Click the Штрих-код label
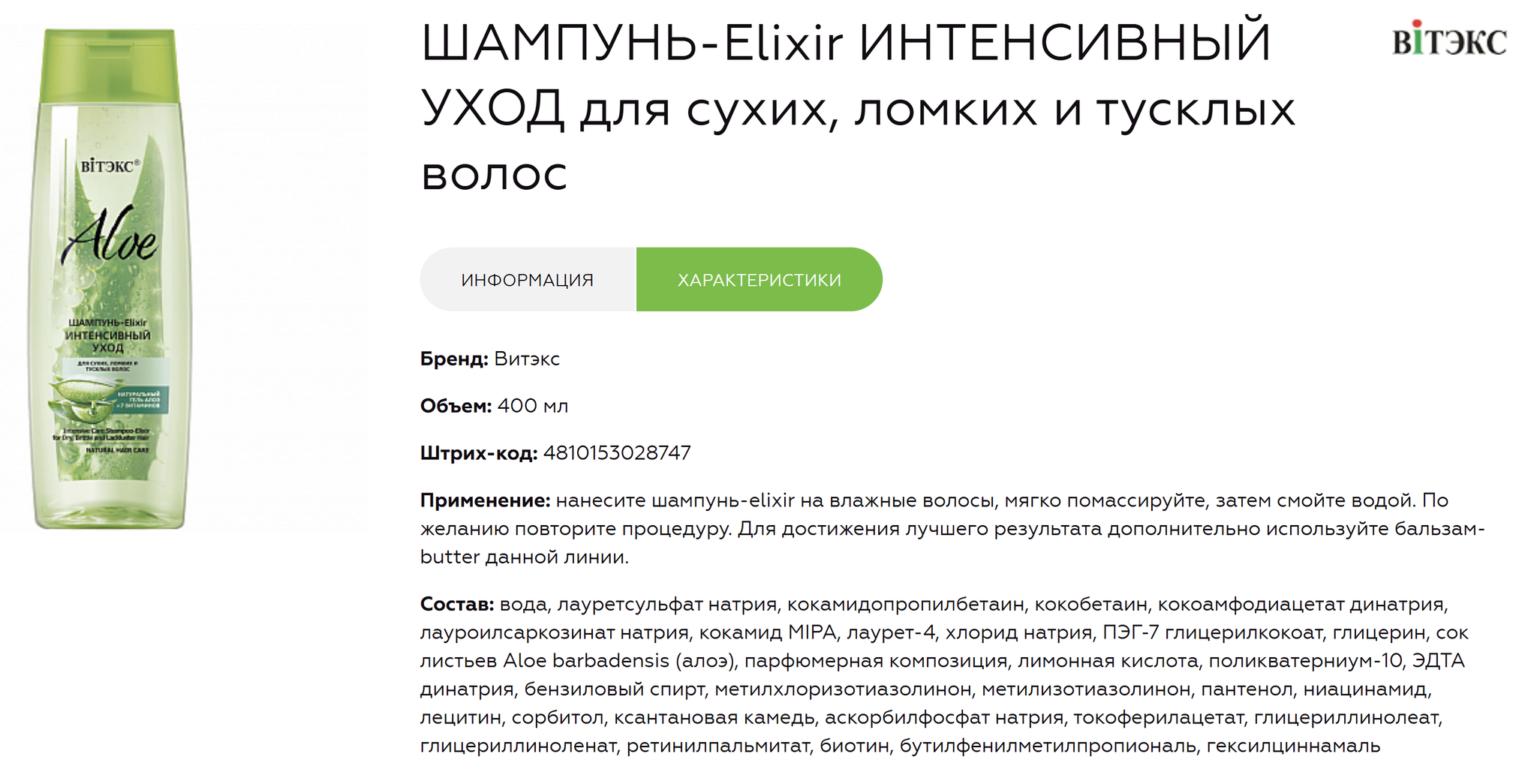Viewport: 1537px width, 784px height. (x=479, y=453)
